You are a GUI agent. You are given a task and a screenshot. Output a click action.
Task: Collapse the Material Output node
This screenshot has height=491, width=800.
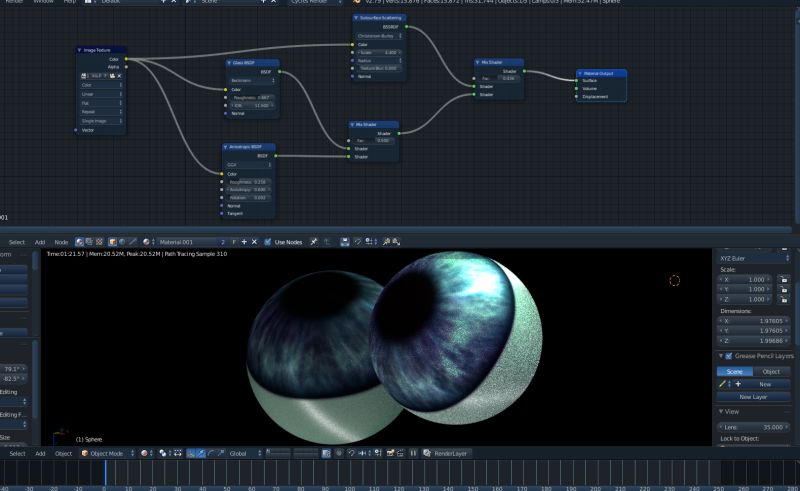580,73
